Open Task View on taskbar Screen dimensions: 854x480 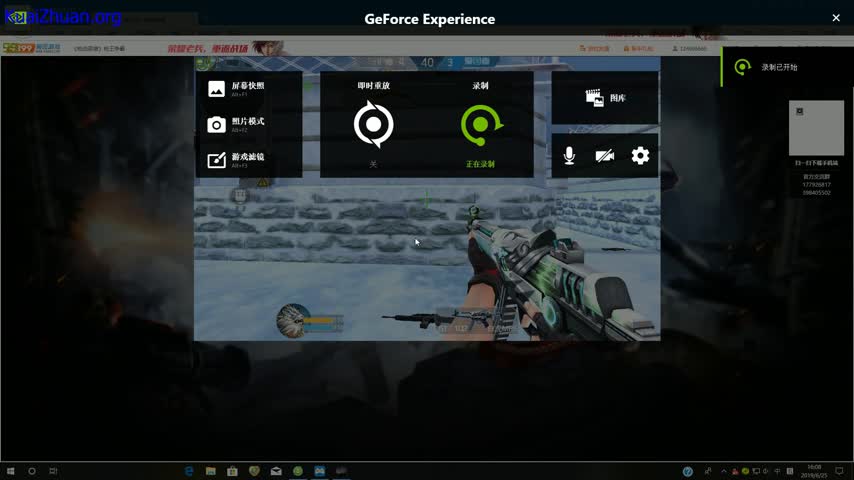[53, 471]
